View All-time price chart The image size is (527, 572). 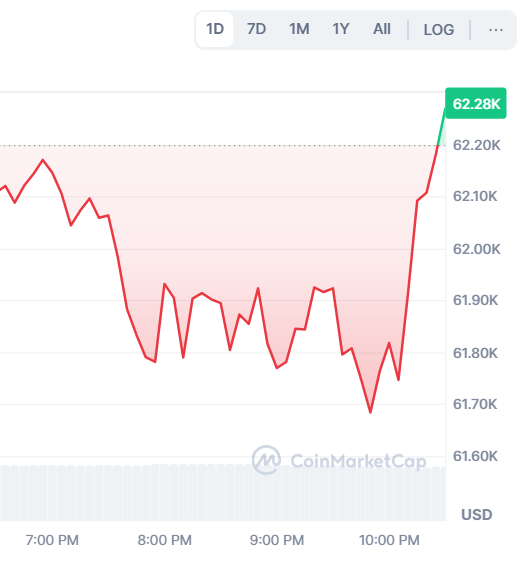tap(382, 29)
